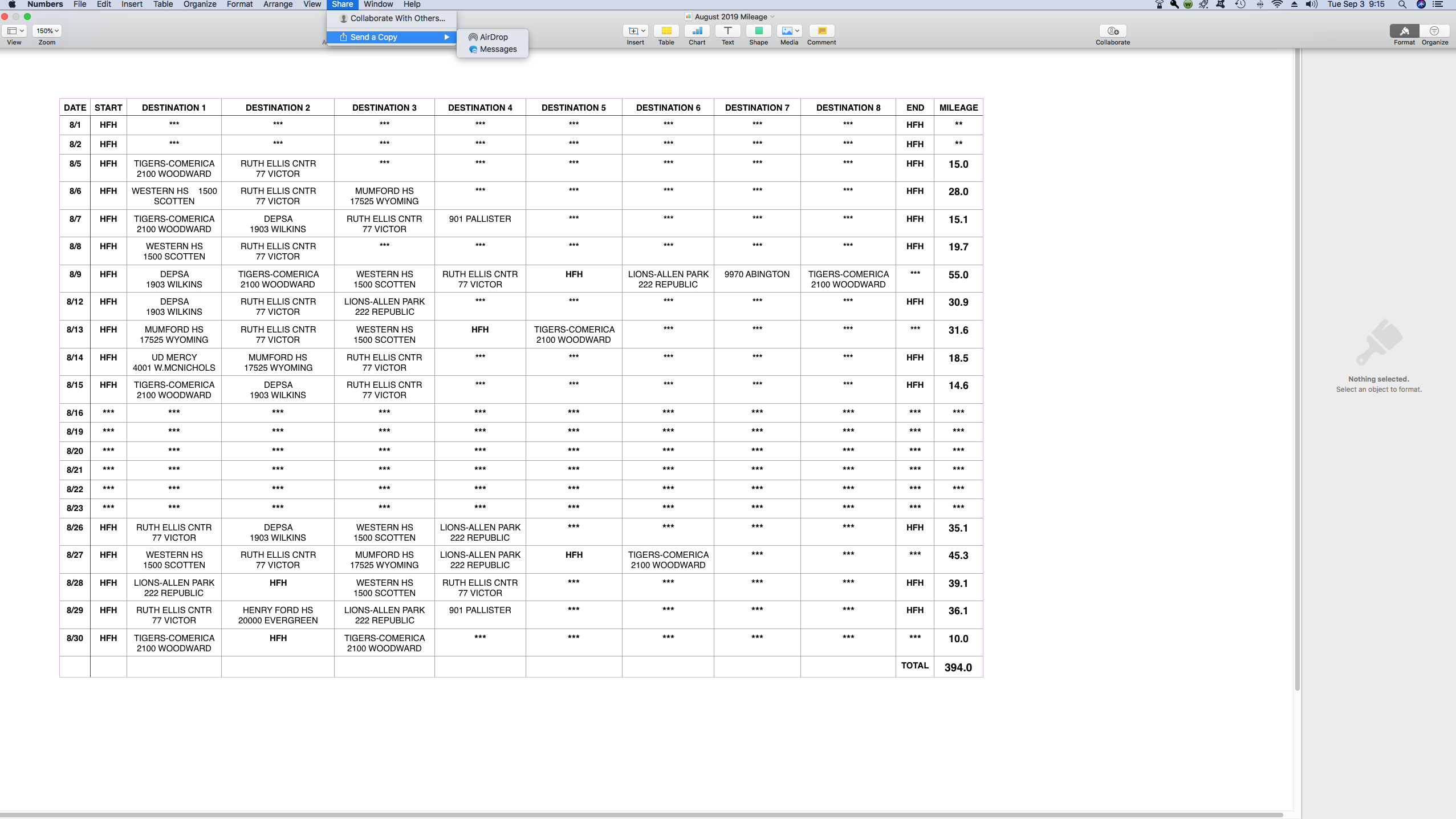This screenshot has width=1456, height=819.
Task: Click the vertical scrollbar of the sheet
Action: coord(1297,371)
